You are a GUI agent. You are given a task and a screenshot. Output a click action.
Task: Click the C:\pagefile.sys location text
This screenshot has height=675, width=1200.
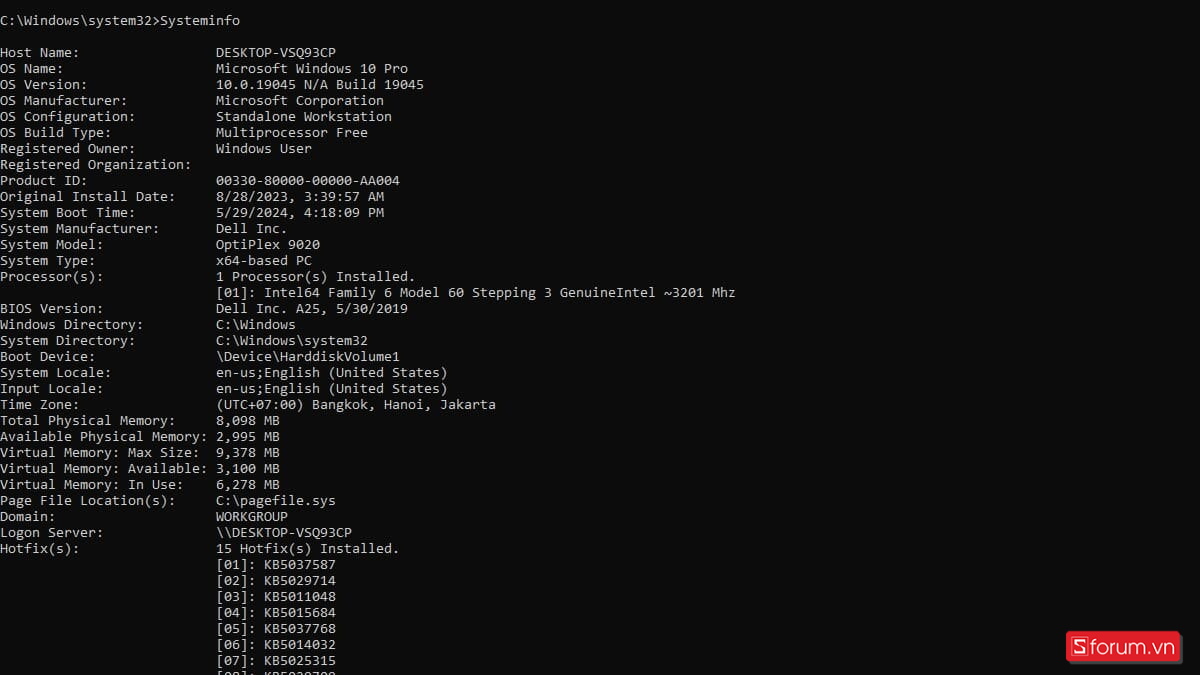tap(276, 501)
